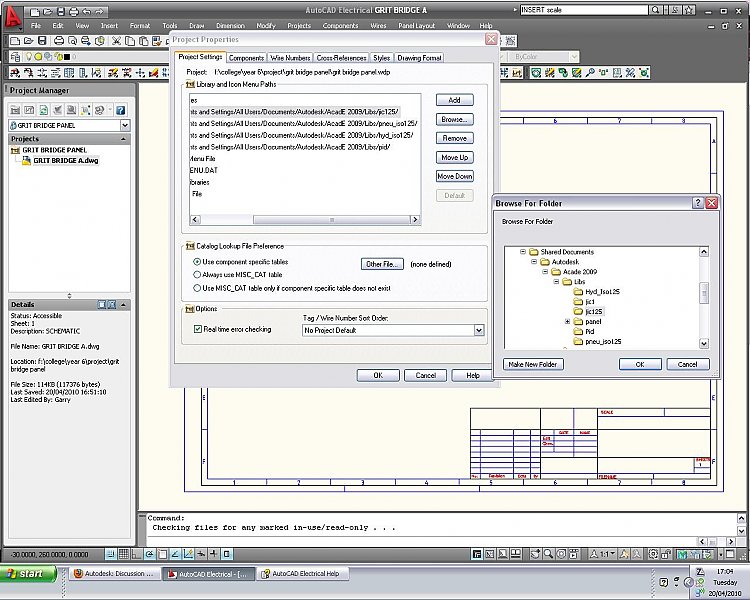Viewport: 750px width, 600px height.
Task: Select the jic125 folder in the tree
Action: pyautogui.click(x=594, y=311)
